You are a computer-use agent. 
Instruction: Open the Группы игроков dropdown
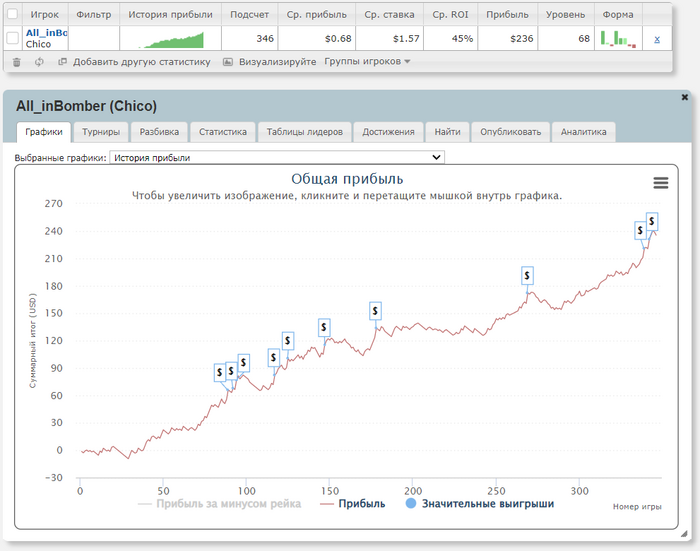click(x=367, y=62)
